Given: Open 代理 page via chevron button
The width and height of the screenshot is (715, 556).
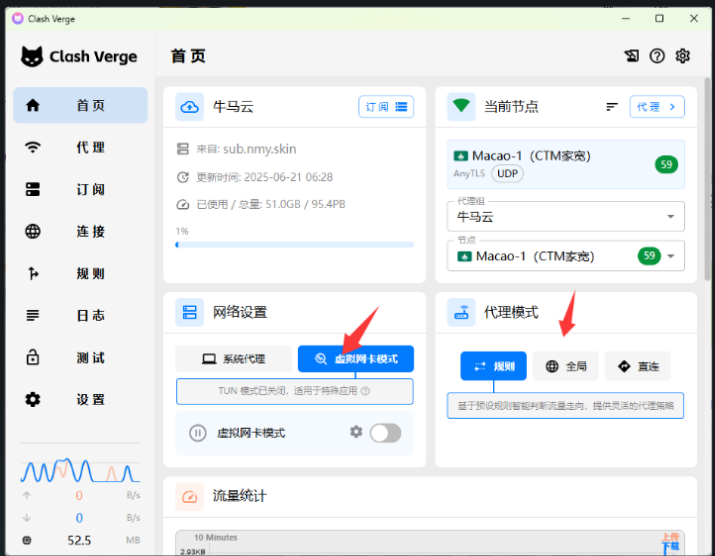Looking at the screenshot, I should pos(656,106).
